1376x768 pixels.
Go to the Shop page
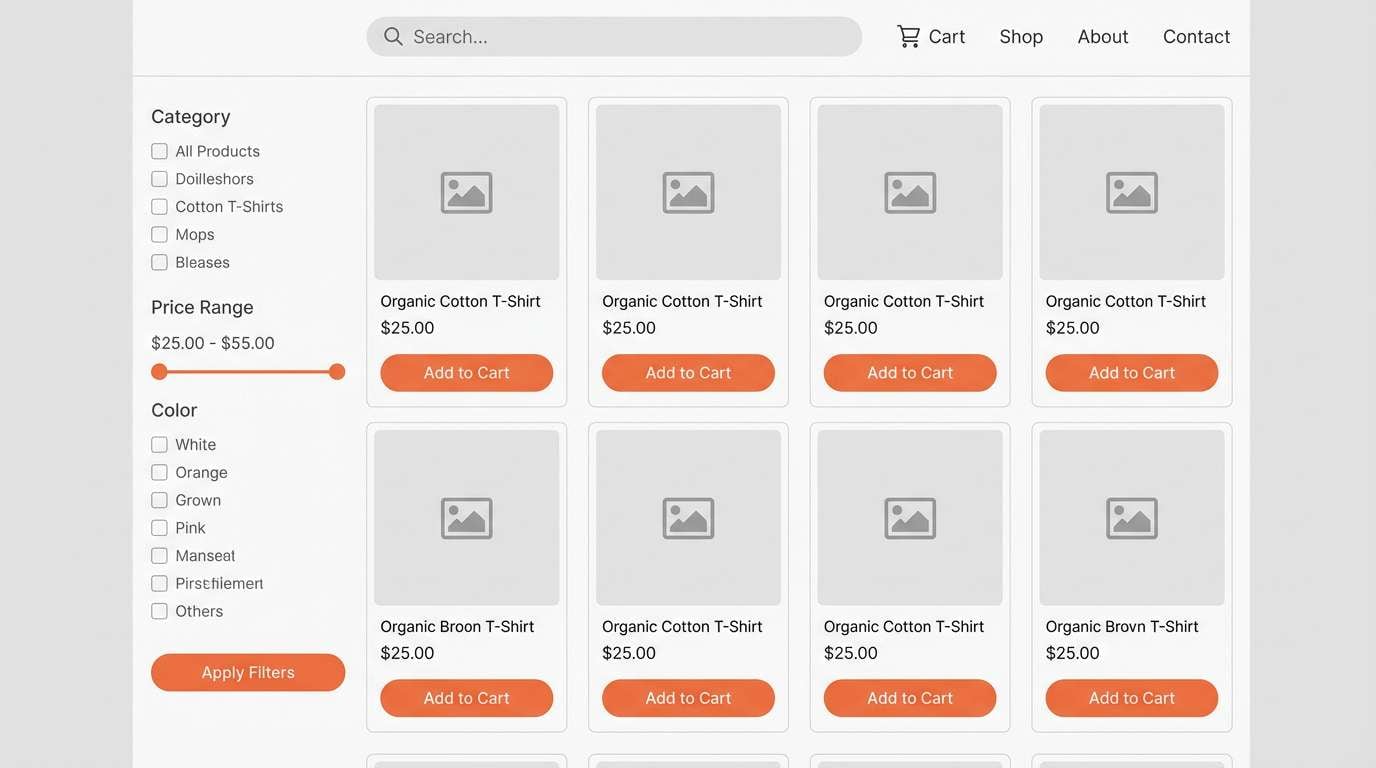point(1021,37)
